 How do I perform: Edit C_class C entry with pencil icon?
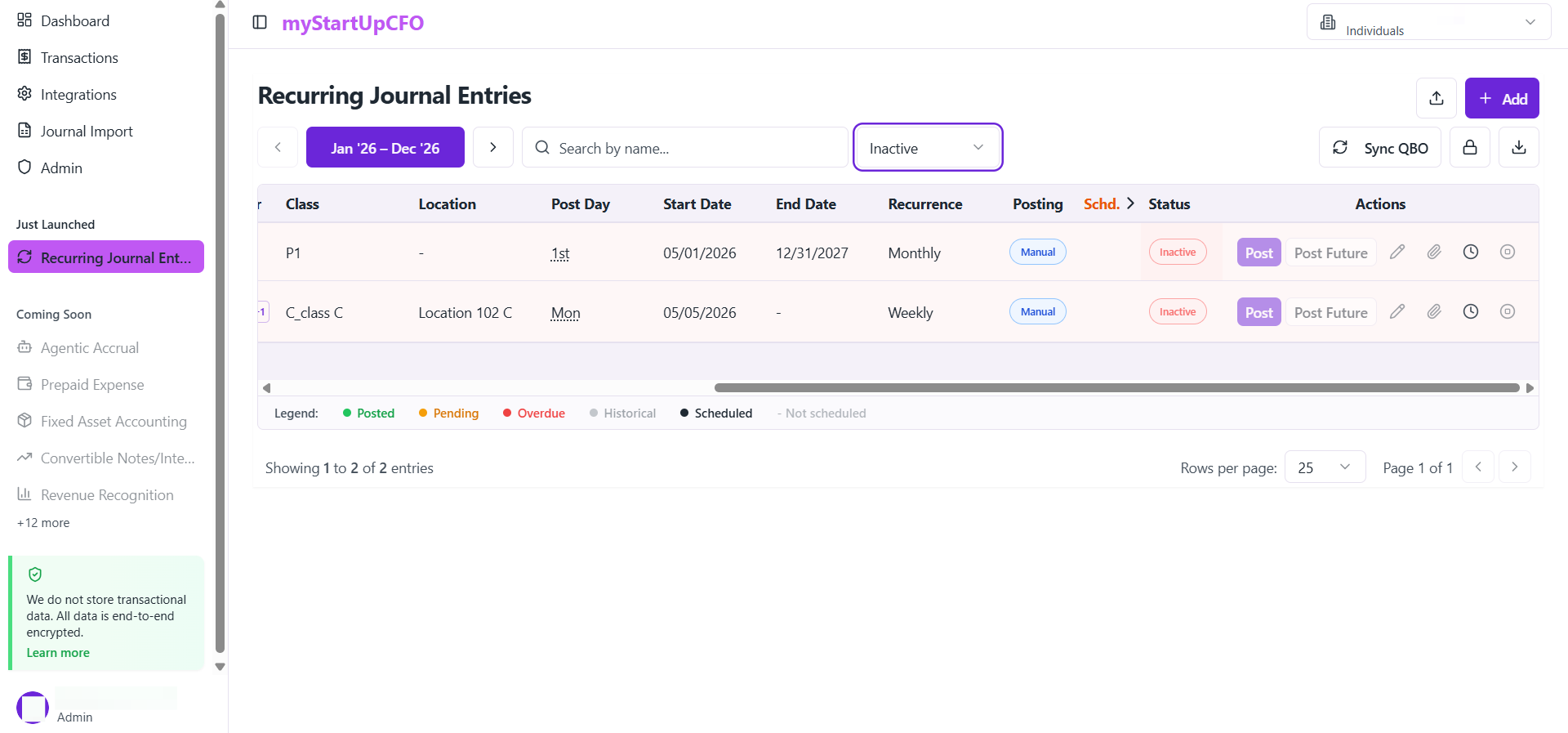click(1397, 311)
